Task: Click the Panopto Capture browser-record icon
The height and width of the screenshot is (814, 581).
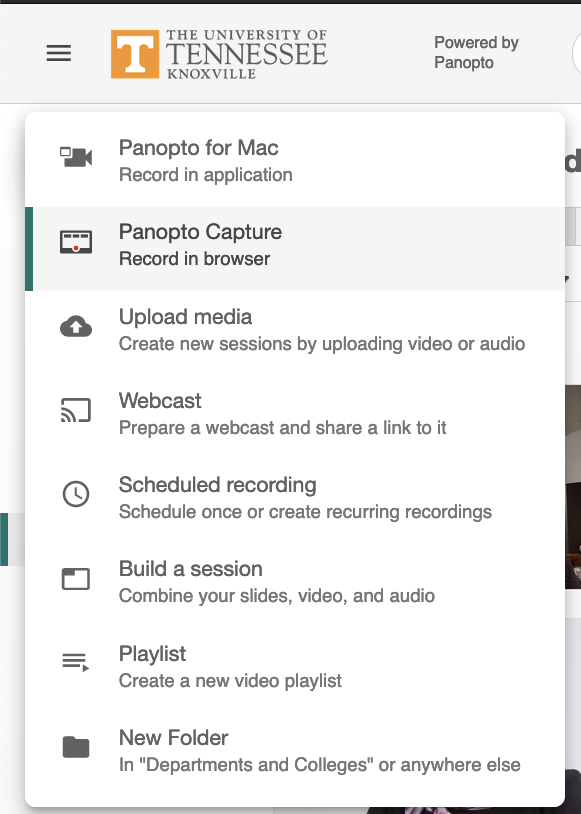Action: tap(76, 242)
